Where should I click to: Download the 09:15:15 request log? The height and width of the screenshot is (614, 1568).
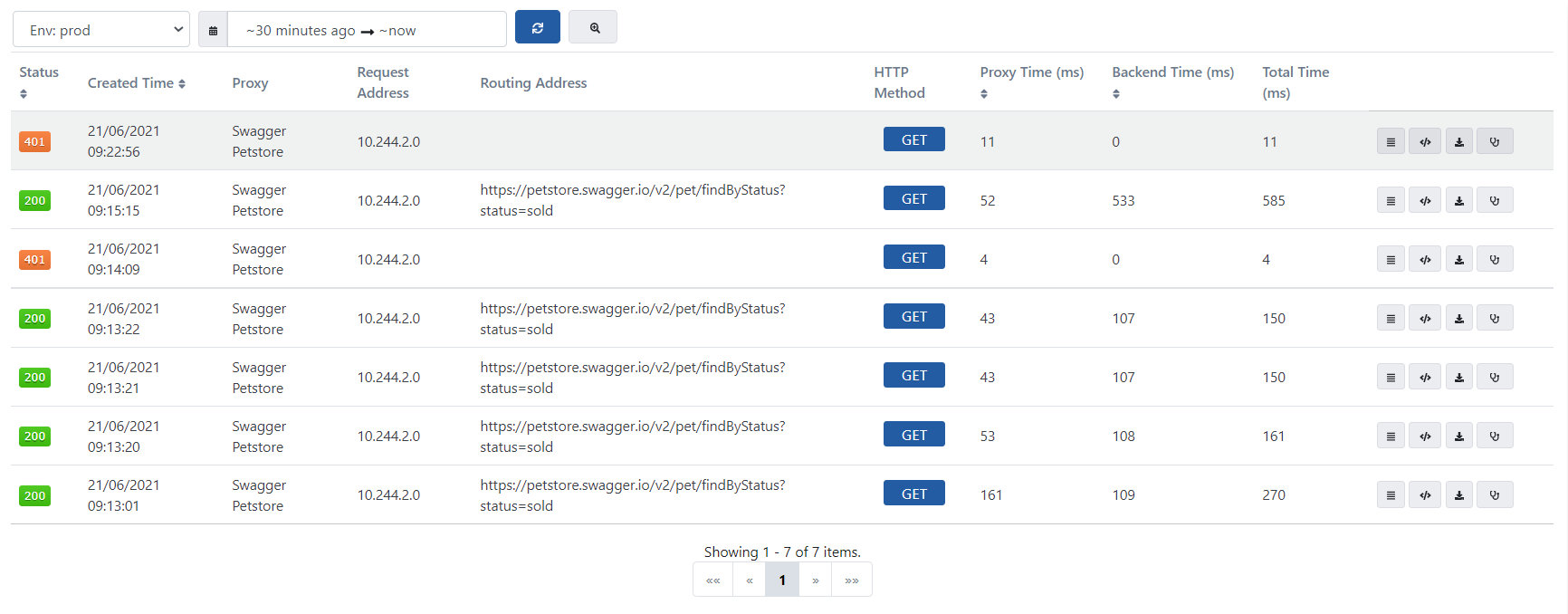[x=1459, y=200]
